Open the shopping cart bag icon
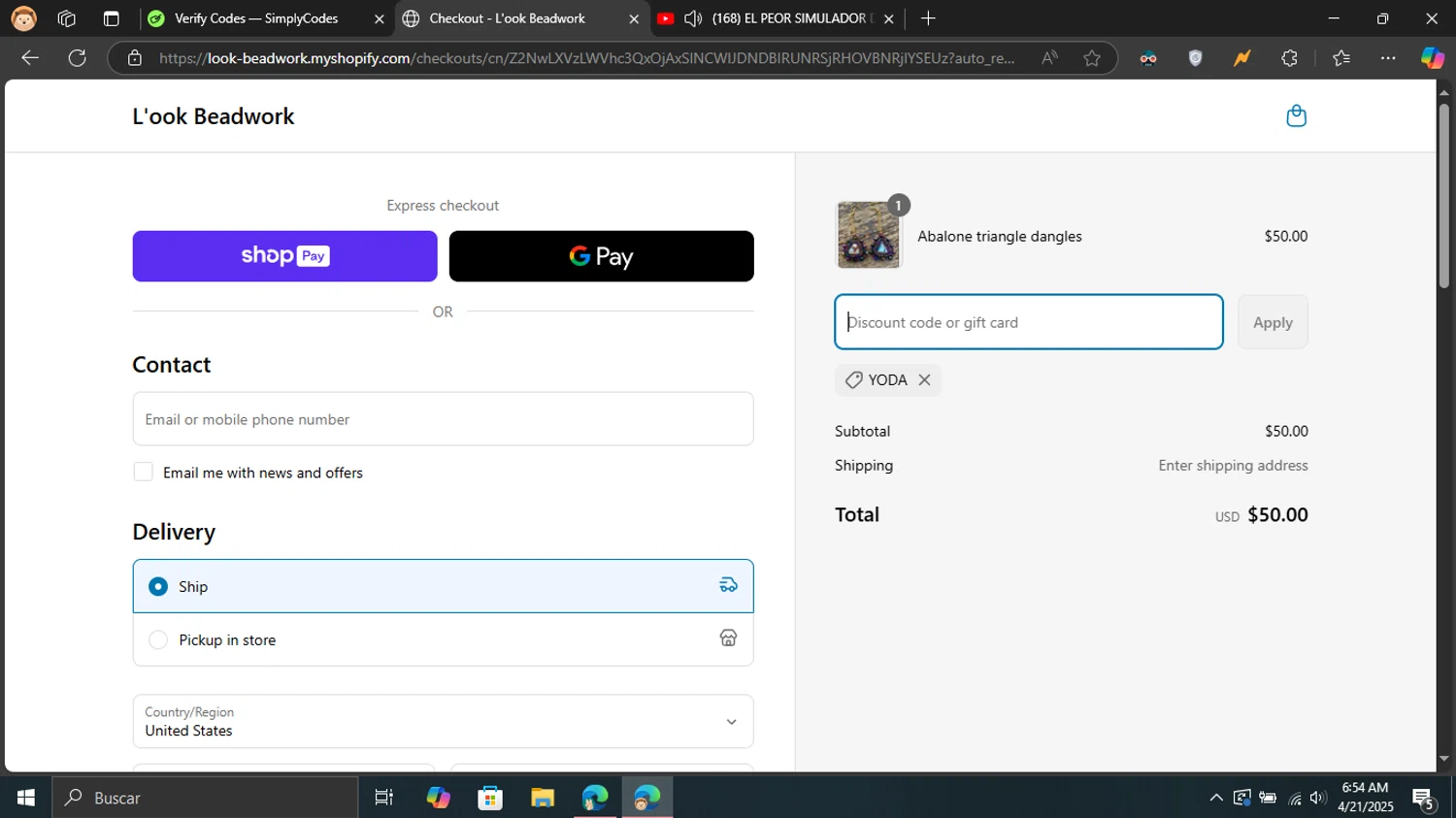This screenshot has width=1456, height=818. click(1296, 116)
